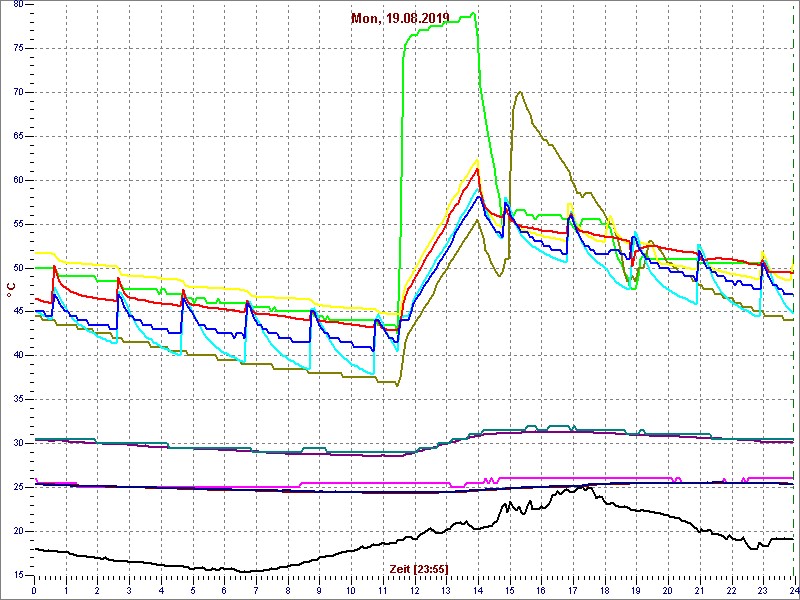
Task: Click the hour '12' on the time axis
Action: tap(414, 591)
